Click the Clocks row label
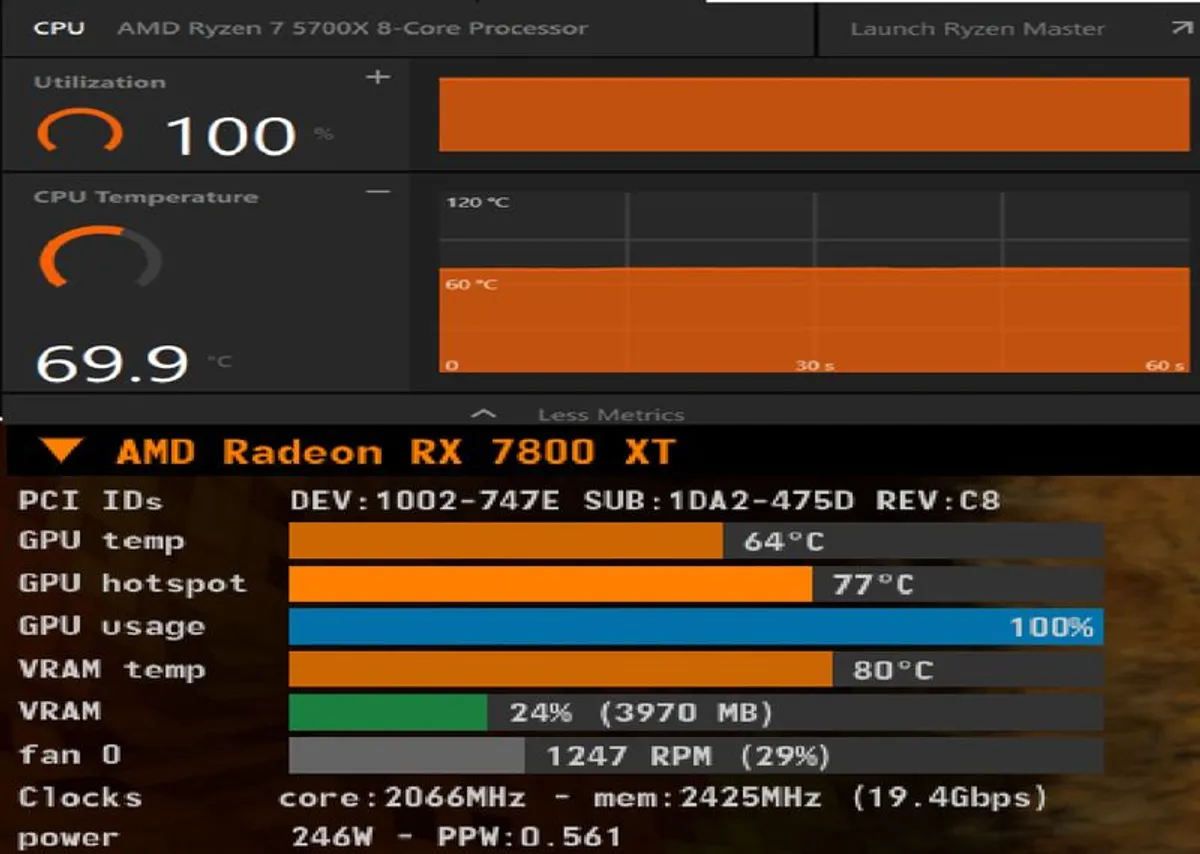The width and height of the screenshot is (1200, 854). [80, 798]
